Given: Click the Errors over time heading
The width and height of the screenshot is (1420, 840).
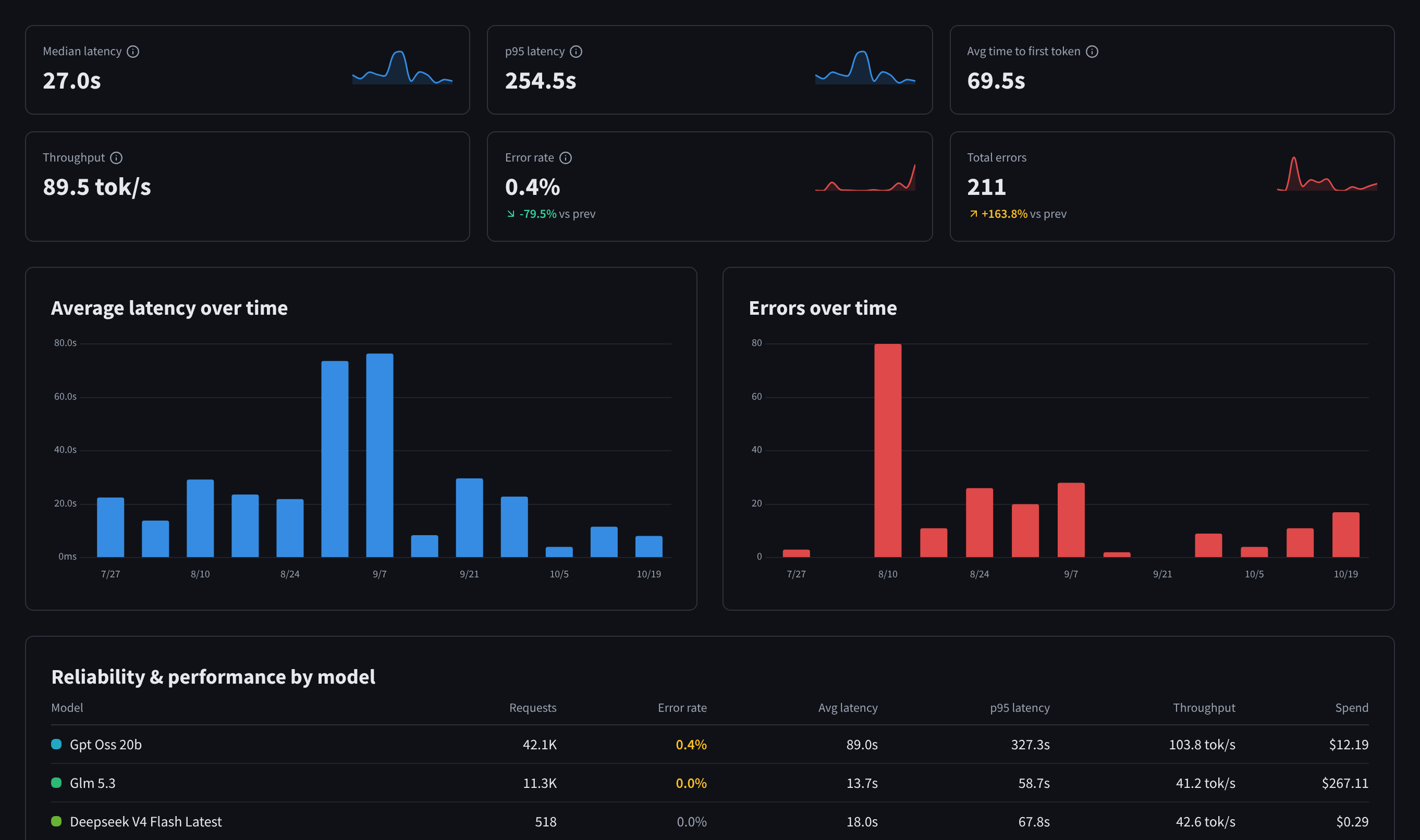Looking at the screenshot, I should pyautogui.click(x=823, y=308).
